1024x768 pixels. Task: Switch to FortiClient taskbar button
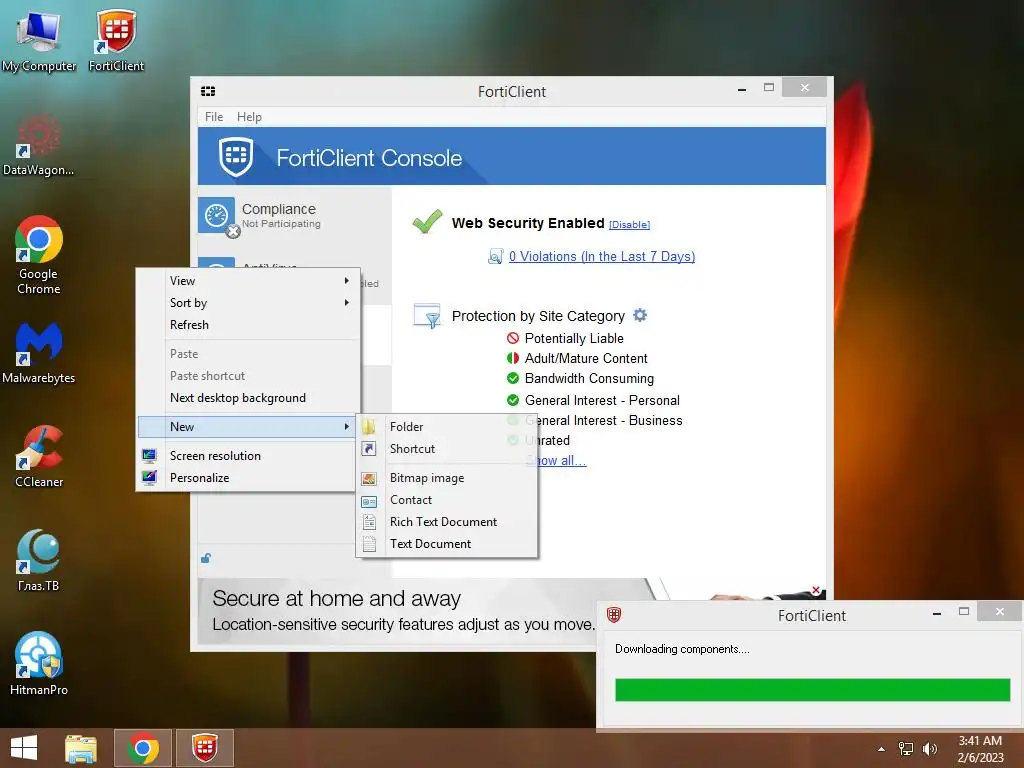click(204, 748)
